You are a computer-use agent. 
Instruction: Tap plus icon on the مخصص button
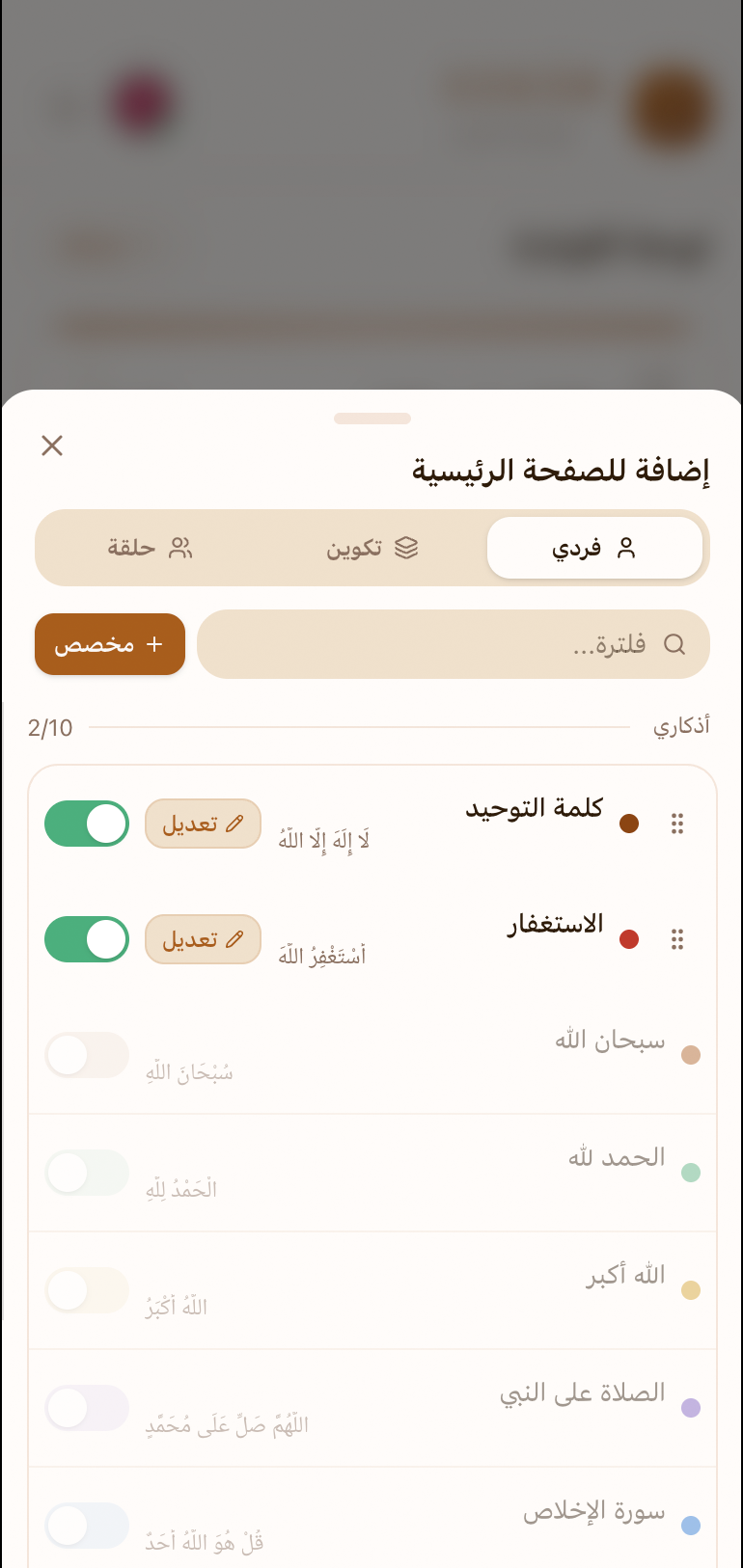[x=154, y=644]
